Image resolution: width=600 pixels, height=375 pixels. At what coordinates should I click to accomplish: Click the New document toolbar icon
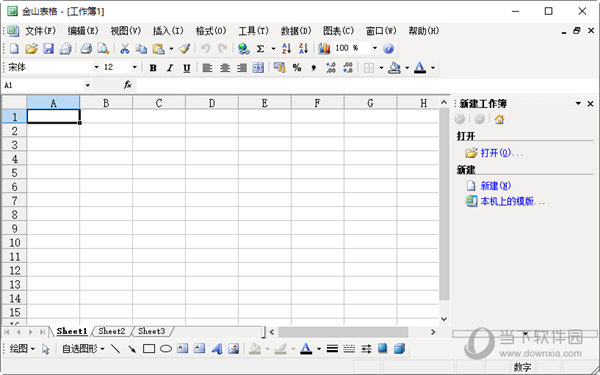(14, 49)
